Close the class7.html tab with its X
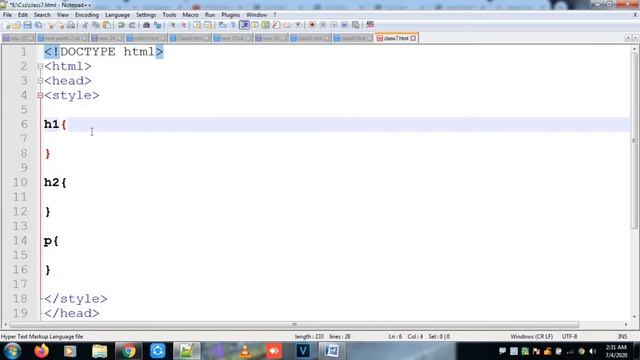 click(x=413, y=38)
